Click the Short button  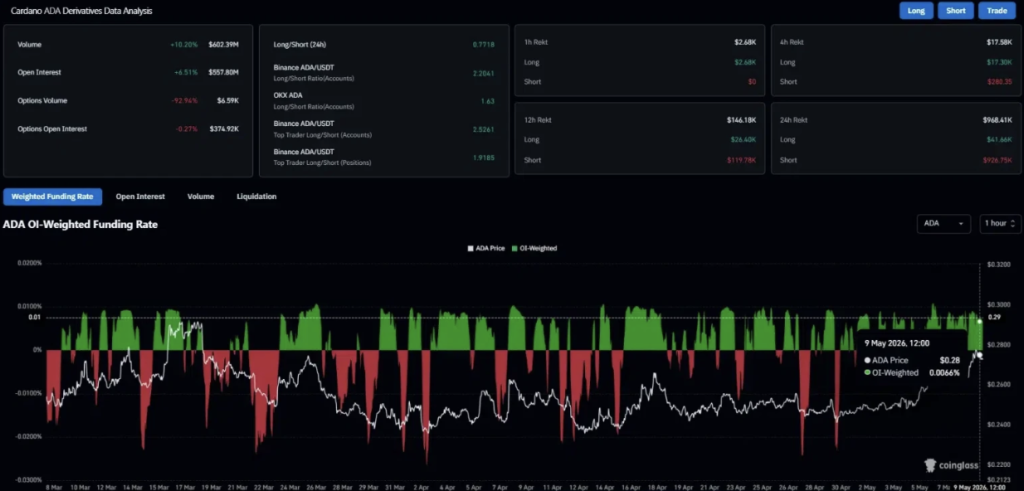click(955, 10)
